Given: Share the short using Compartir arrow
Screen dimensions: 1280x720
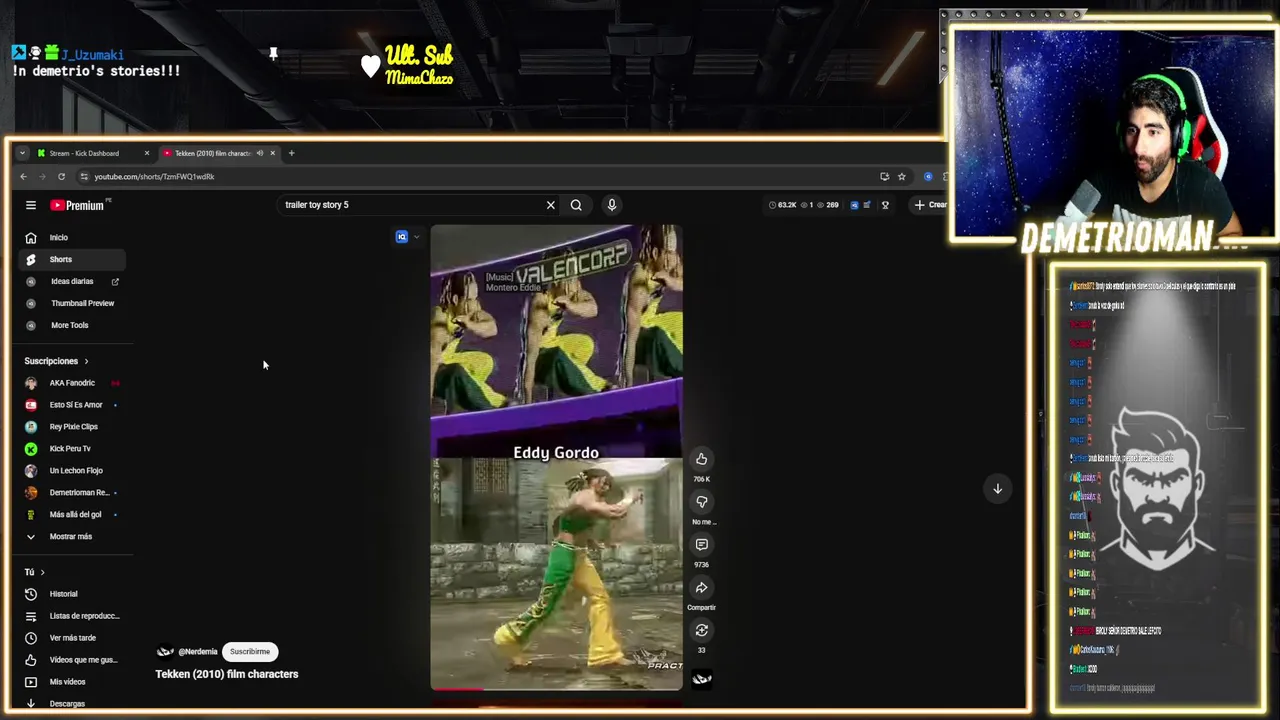Looking at the screenshot, I should click(701, 588).
